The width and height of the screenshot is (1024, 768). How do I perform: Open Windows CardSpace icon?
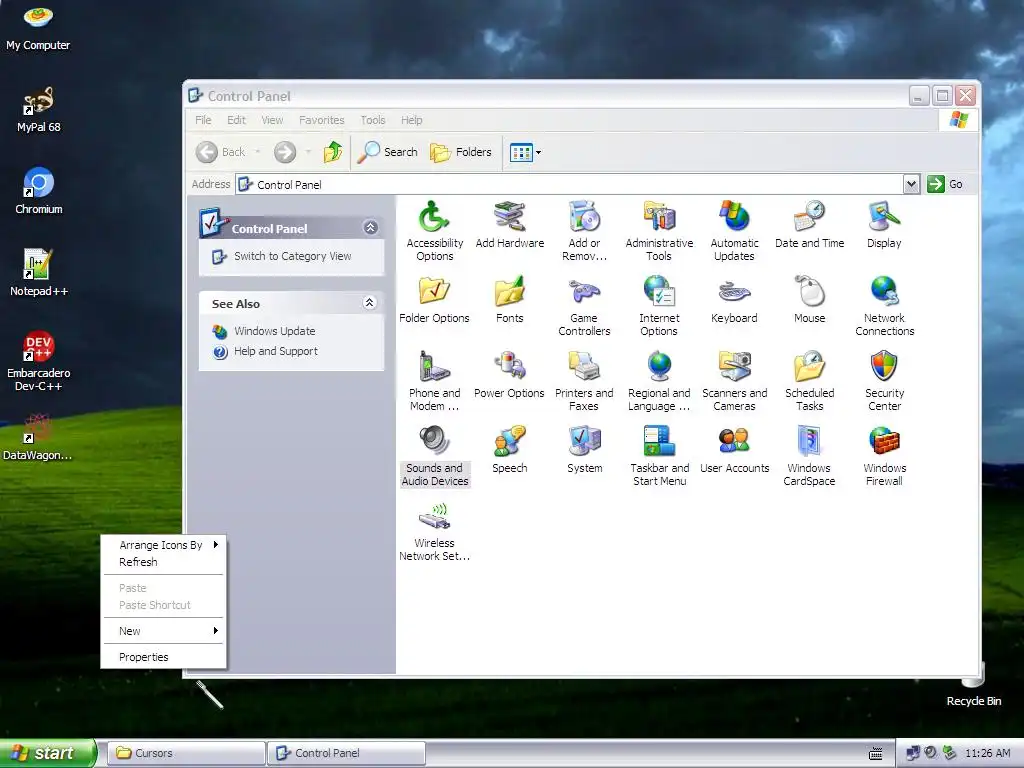click(809, 456)
